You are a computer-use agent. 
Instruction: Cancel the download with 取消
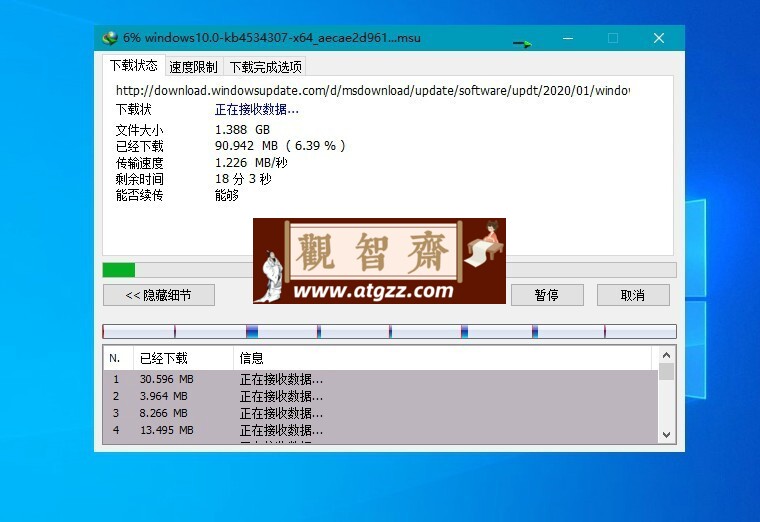point(633,295)
